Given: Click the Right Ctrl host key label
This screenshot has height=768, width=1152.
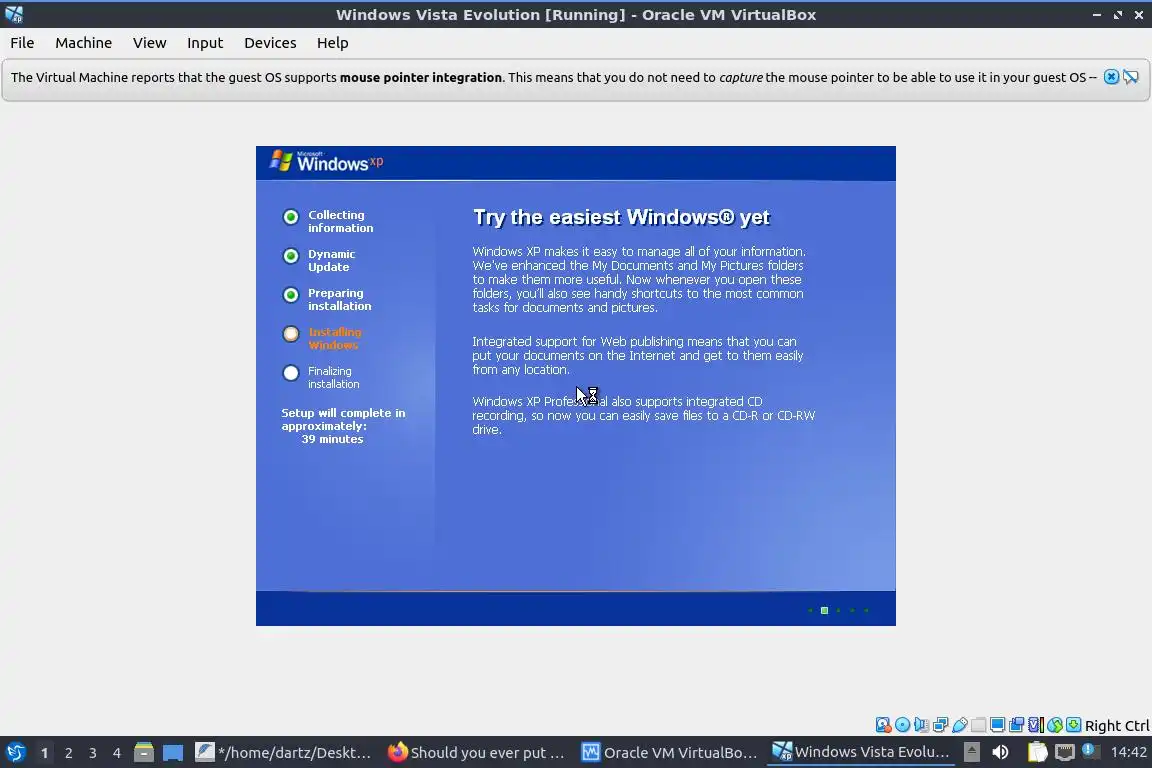Looking at the screenshot, I should [1117, 726].
